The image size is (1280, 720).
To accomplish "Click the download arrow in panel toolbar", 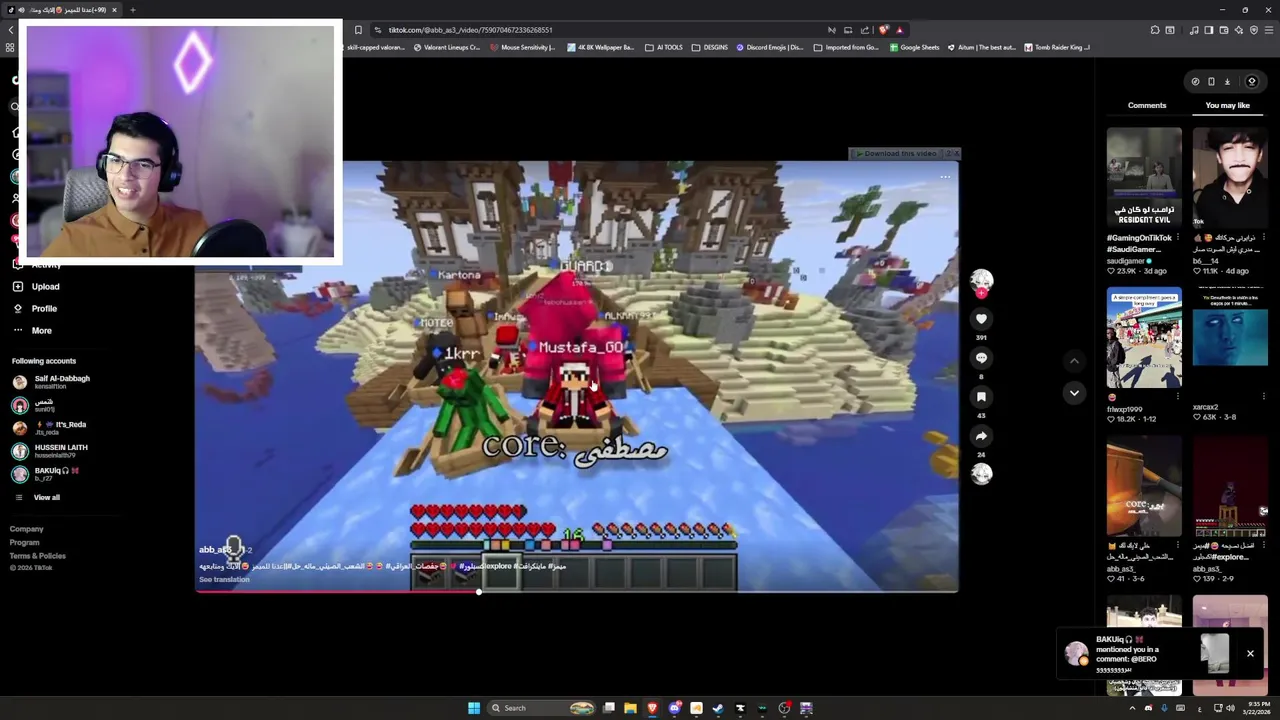I will [1227, 82].
